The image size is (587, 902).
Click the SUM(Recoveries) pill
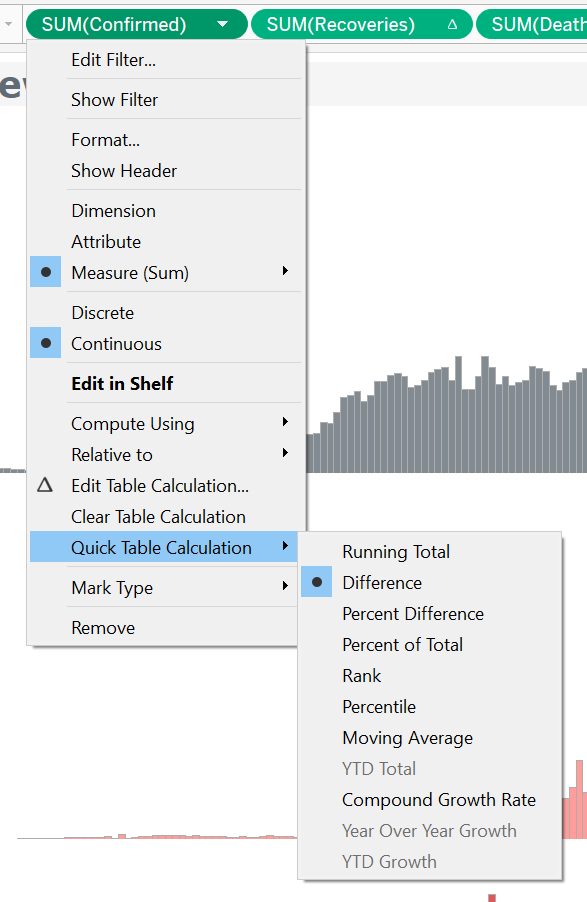click(361, 24)
